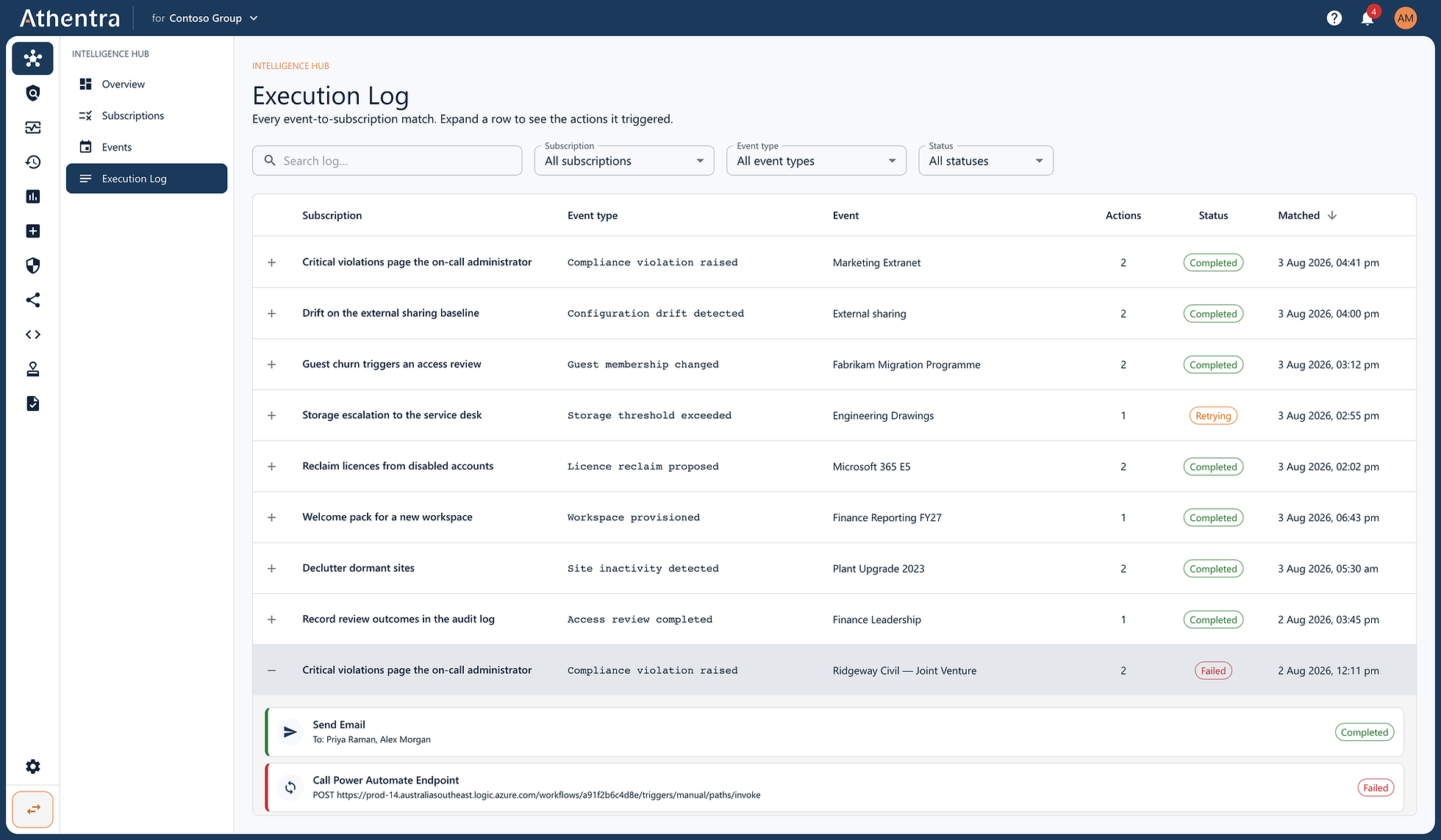This screenshot has height=840, width=1441.
Task: Click Failed badge on Power Automate action
Action: point(1376,788)
